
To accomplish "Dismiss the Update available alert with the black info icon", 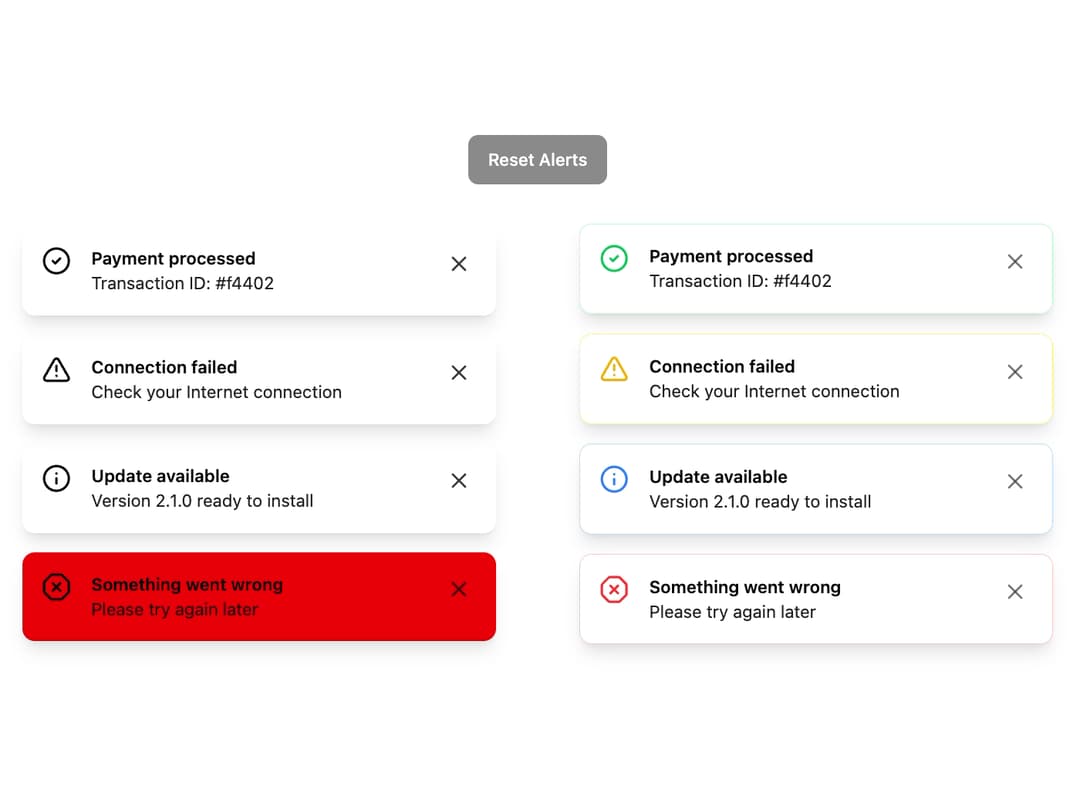I will tap(459, 481).
